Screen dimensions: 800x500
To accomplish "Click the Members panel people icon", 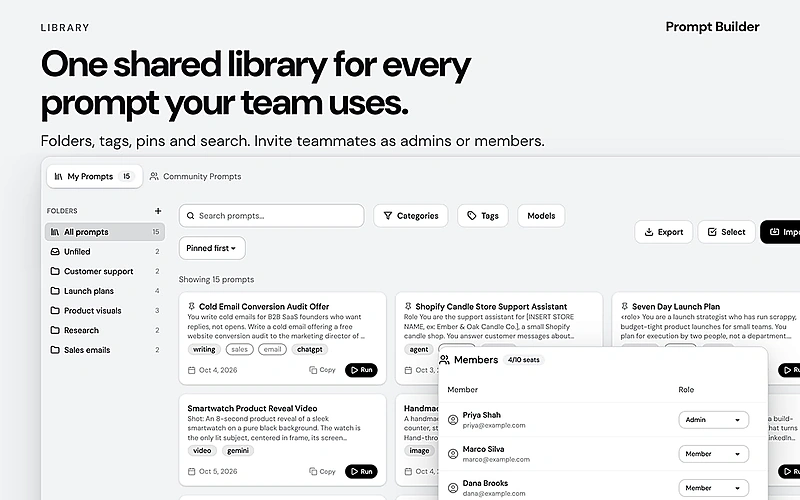I will [x=444, y=360].
